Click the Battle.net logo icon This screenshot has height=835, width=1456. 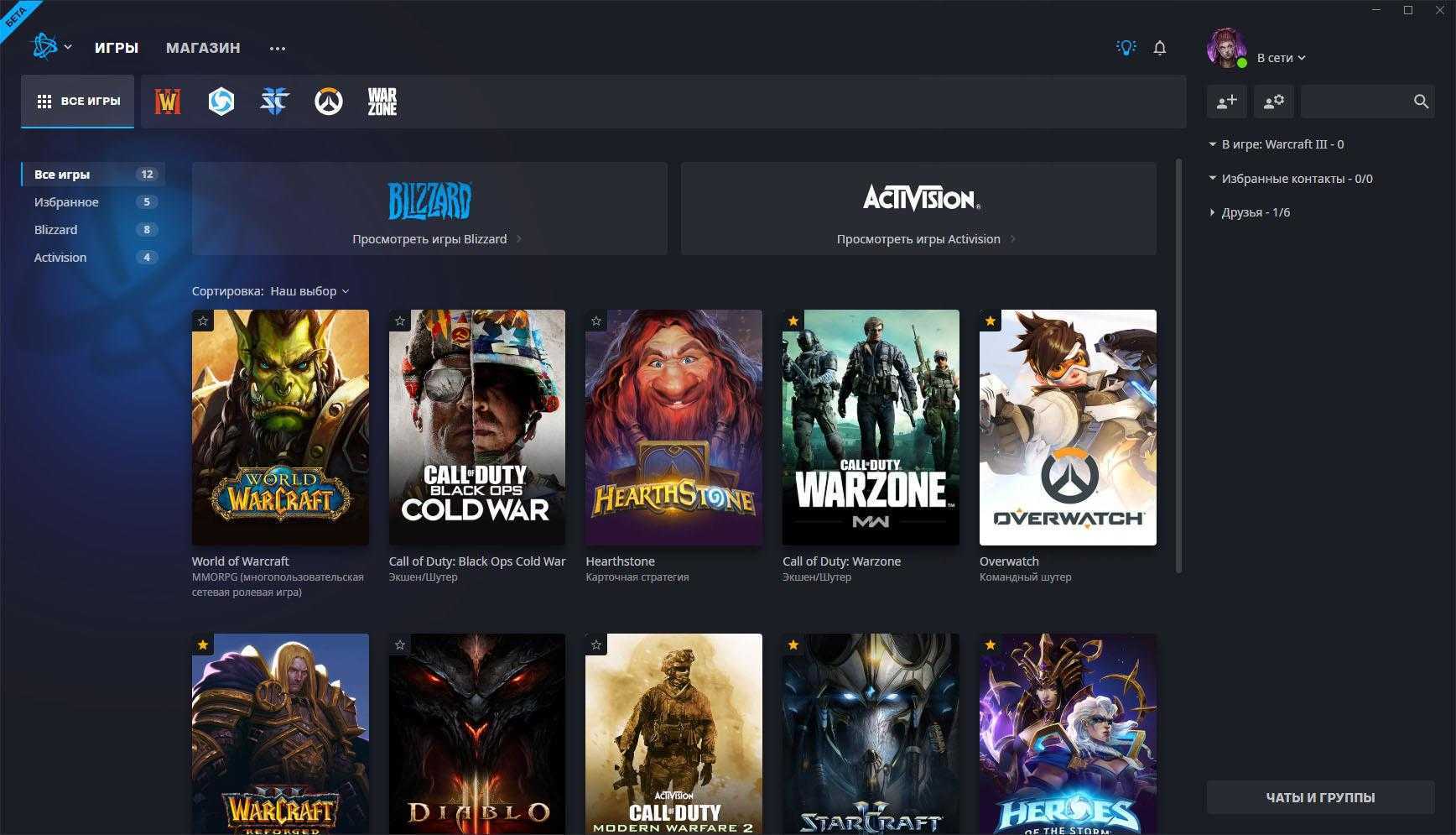(44, 47)
